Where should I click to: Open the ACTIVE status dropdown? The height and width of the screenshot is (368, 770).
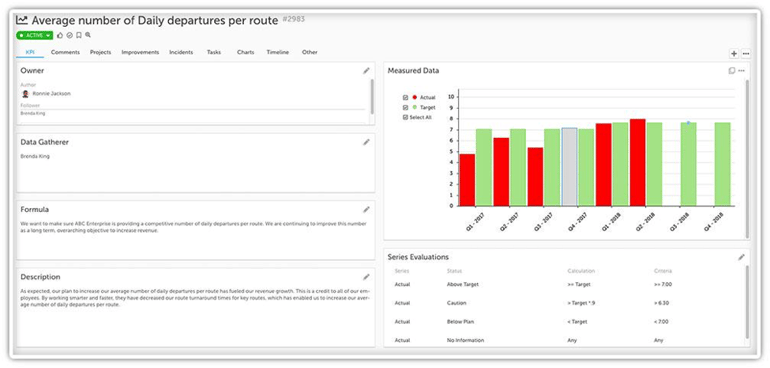(34, 35)
